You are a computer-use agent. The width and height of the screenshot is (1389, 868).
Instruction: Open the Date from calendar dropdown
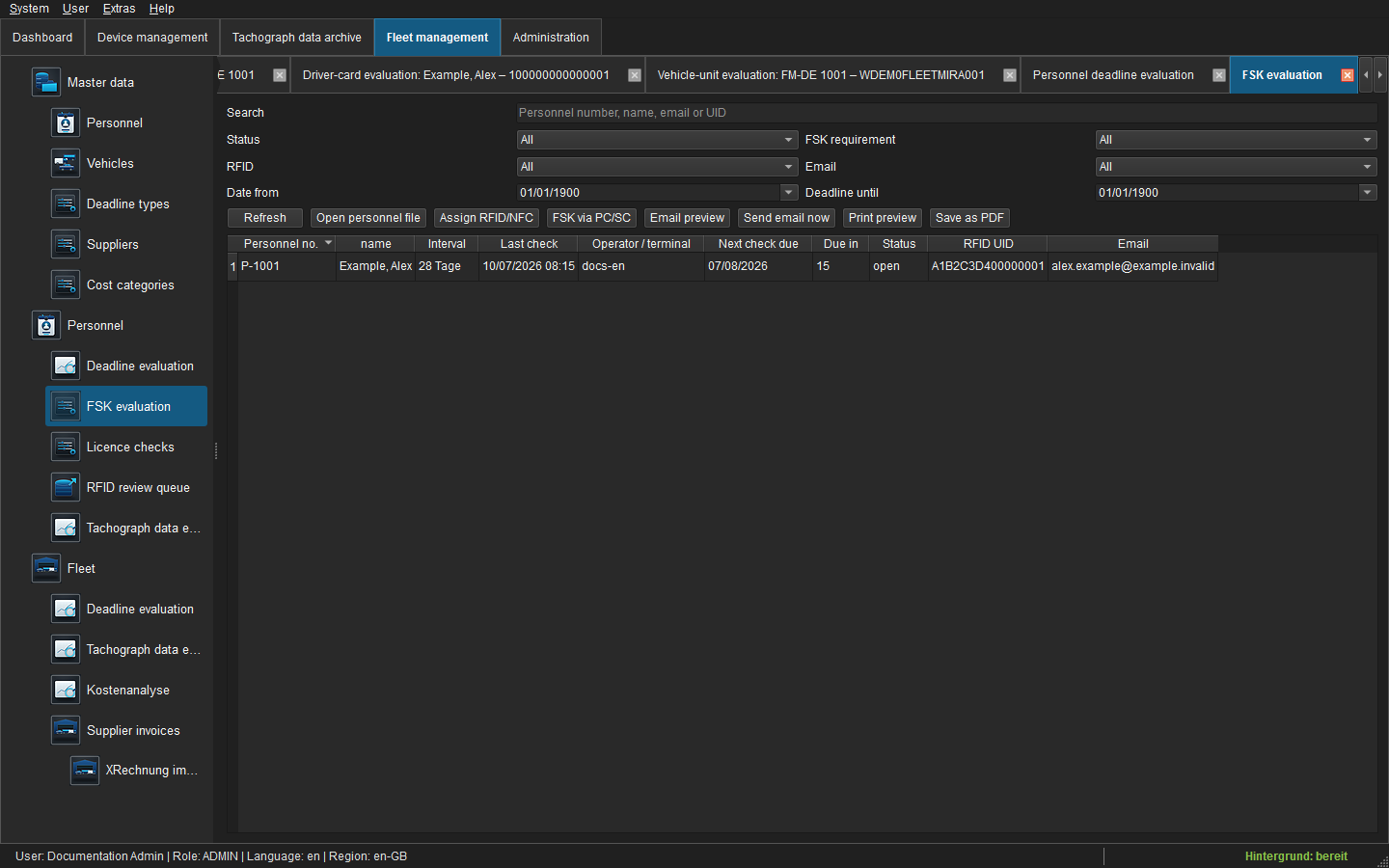click(789, 193)
